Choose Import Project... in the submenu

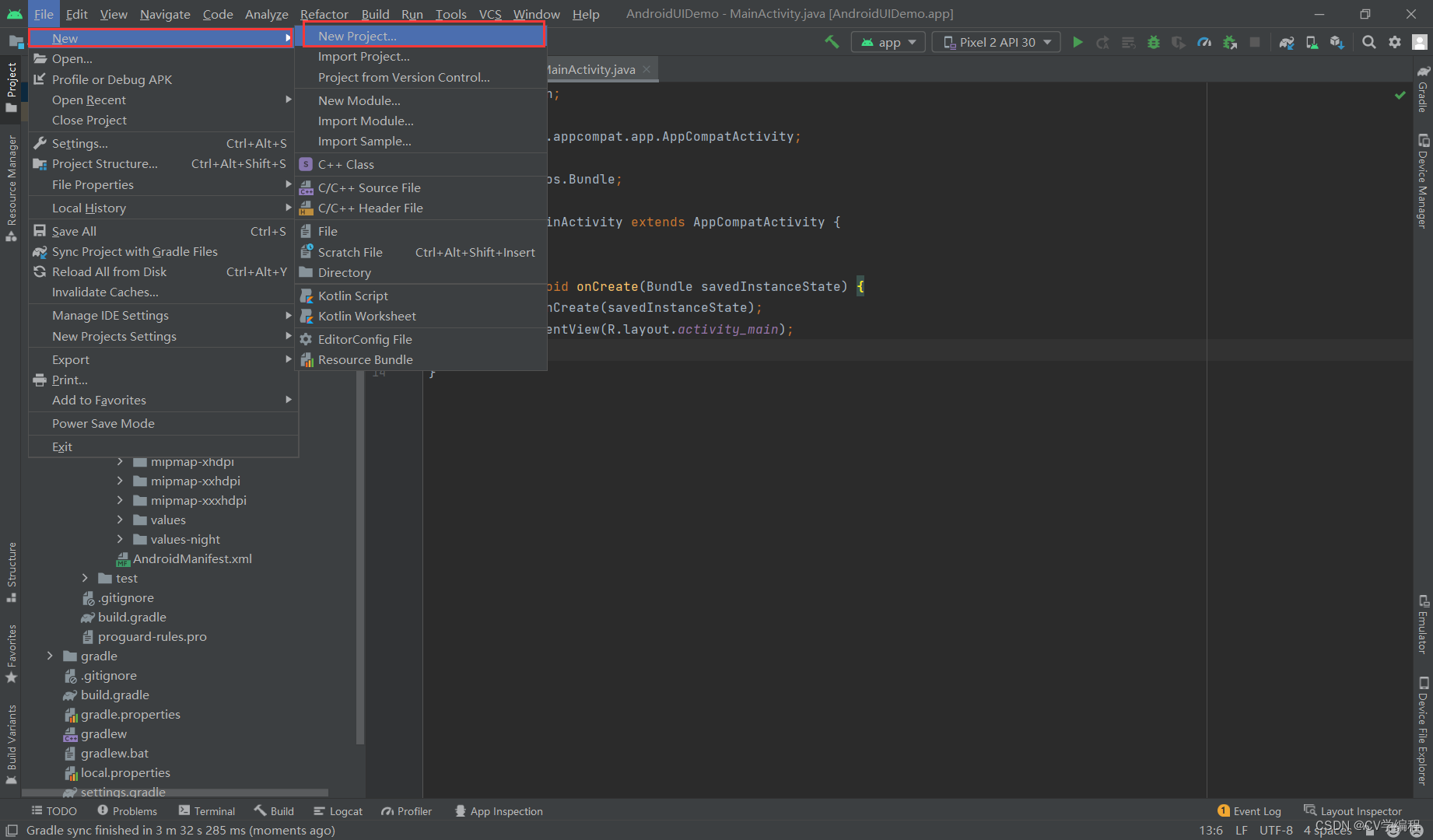(421, 57)
